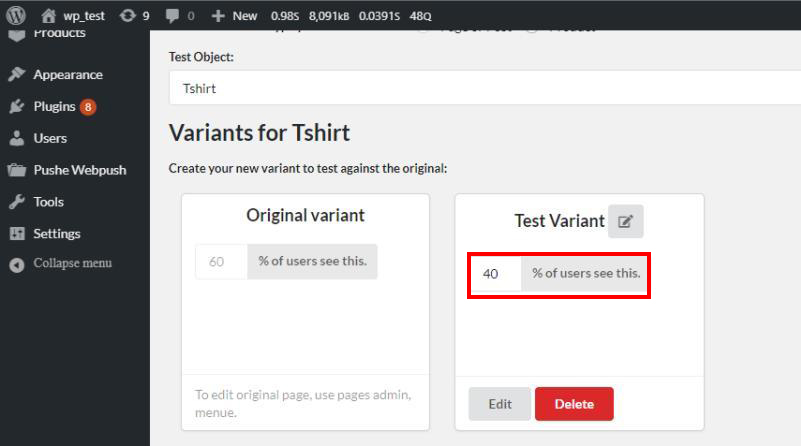
Task: Click the orange Plugins update badge 8
Action: [88, 107]
